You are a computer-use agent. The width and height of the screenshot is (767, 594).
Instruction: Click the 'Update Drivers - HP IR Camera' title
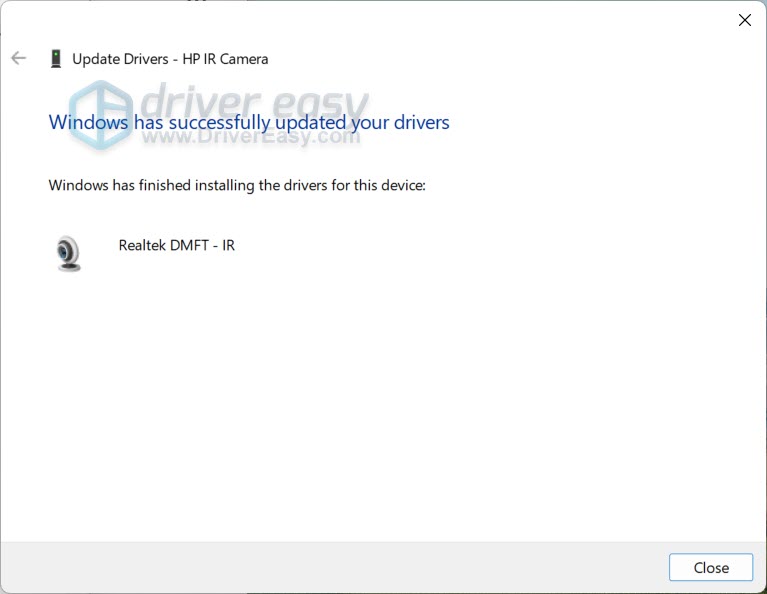[x=170, y=59]
